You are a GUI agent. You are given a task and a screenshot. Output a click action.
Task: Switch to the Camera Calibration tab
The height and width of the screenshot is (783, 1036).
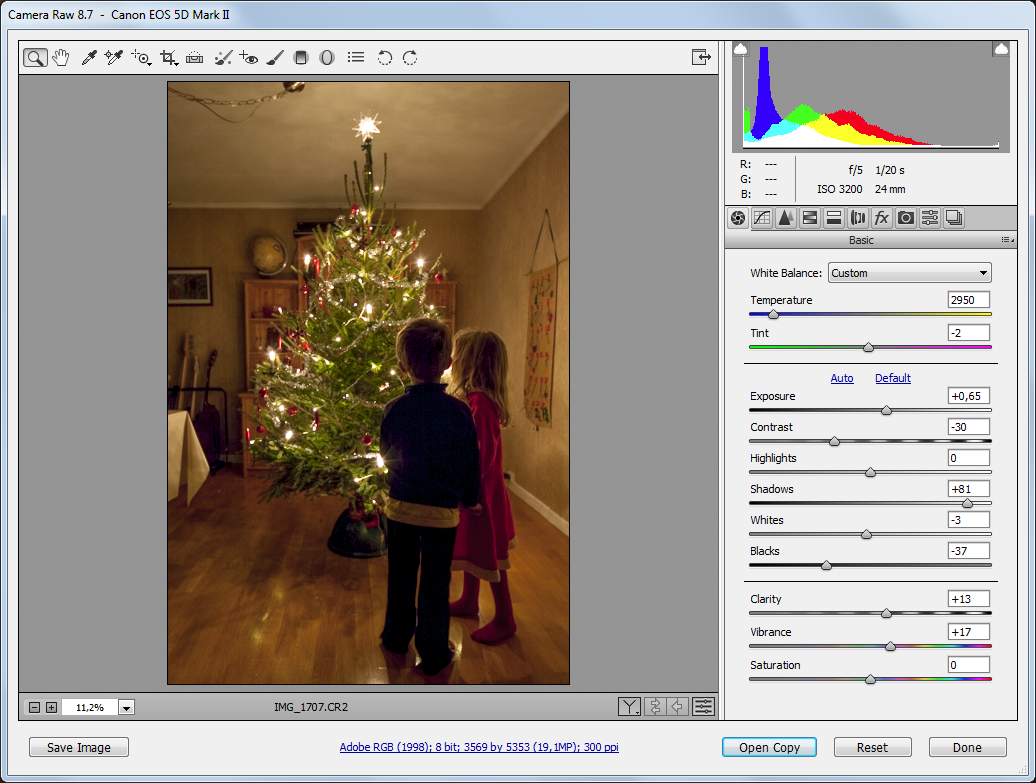(906, 218)
